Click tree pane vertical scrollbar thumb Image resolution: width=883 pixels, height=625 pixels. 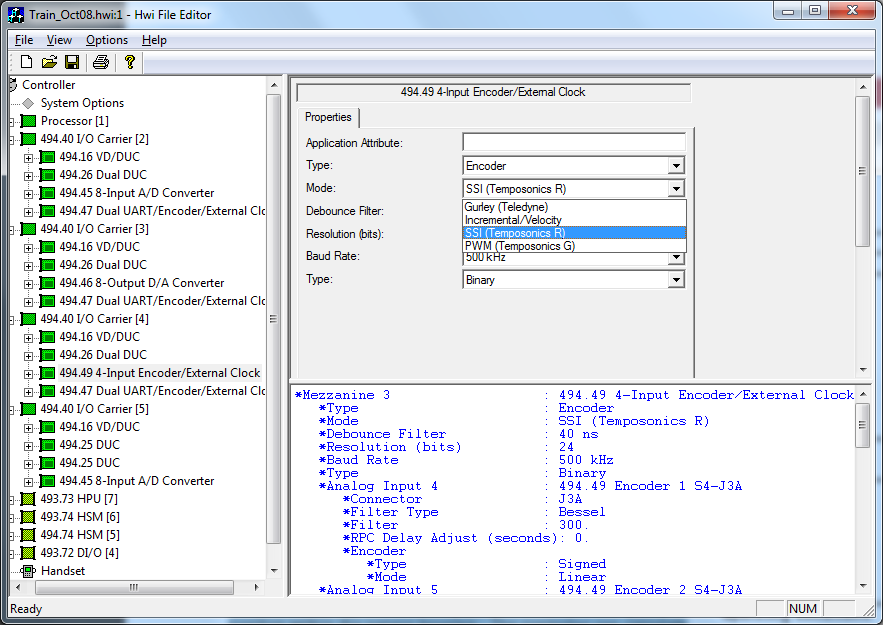pyautogui.click(x=273, y=319)
